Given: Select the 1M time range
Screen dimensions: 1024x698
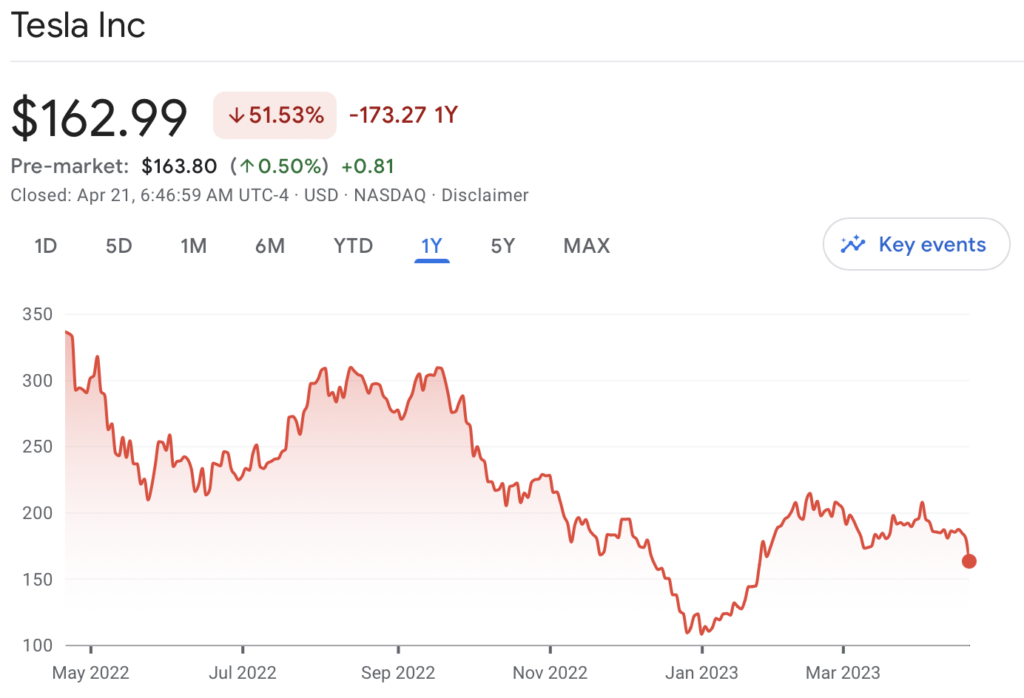Looking at the screenshot, I should [x=193, y=246].
